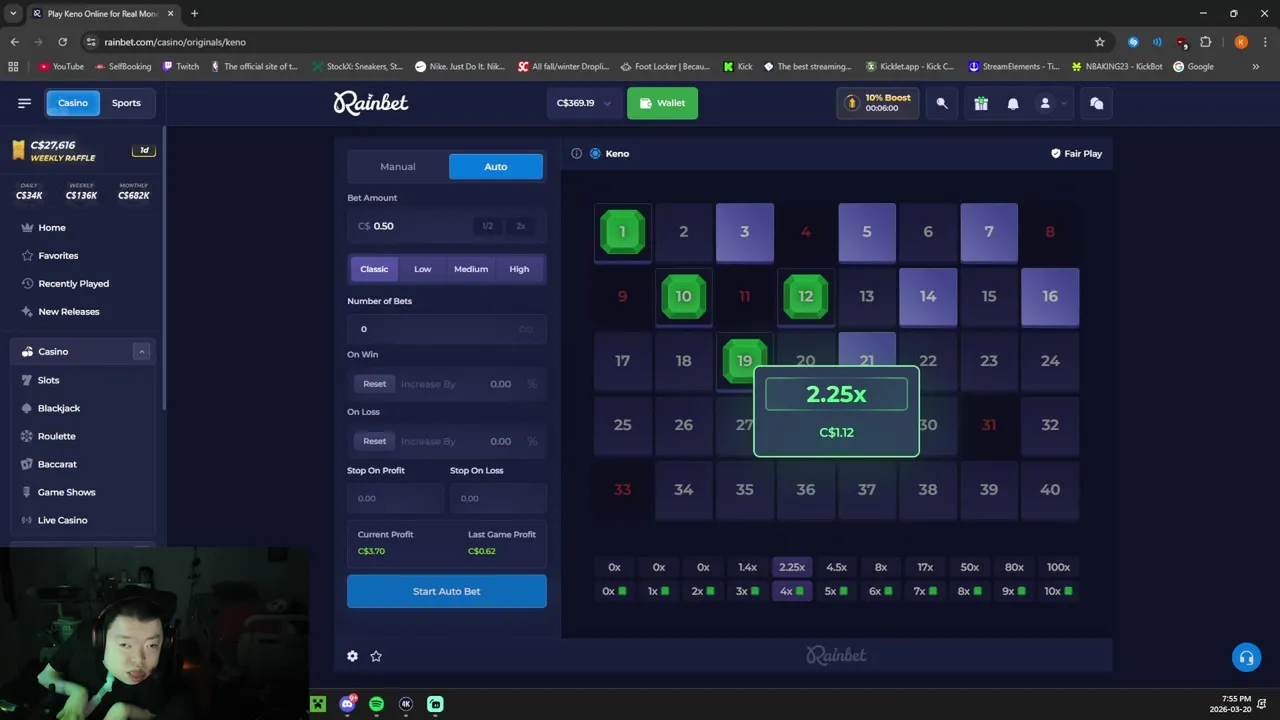This screenshot has height=720, width=1280.
Task: Click Reset under On Loss
Action: click(x=374, y=441)
